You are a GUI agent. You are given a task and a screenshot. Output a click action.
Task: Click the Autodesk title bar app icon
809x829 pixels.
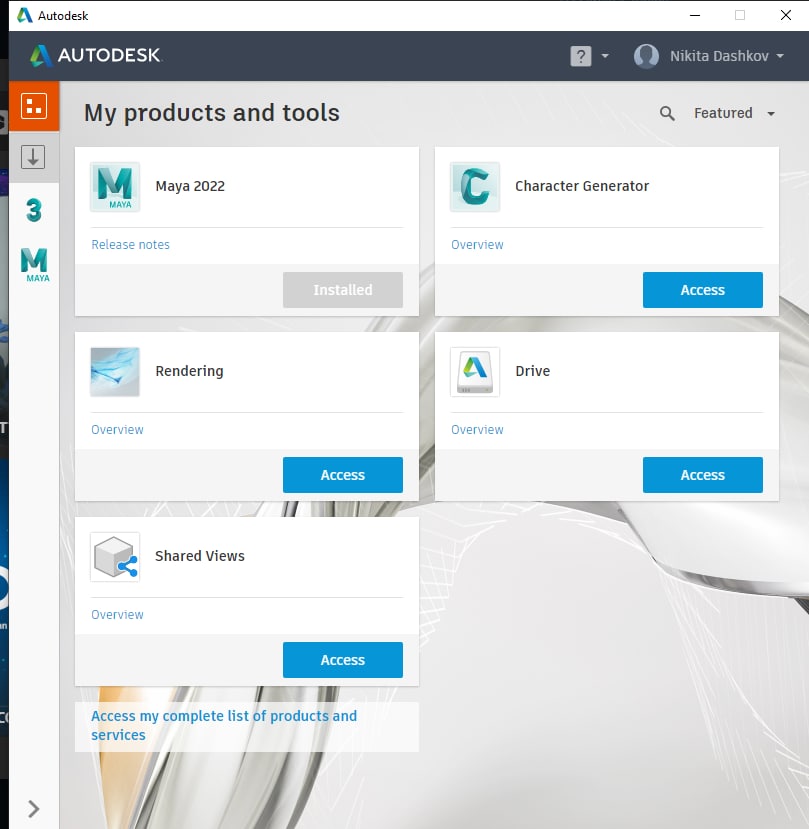click(24, 15)
